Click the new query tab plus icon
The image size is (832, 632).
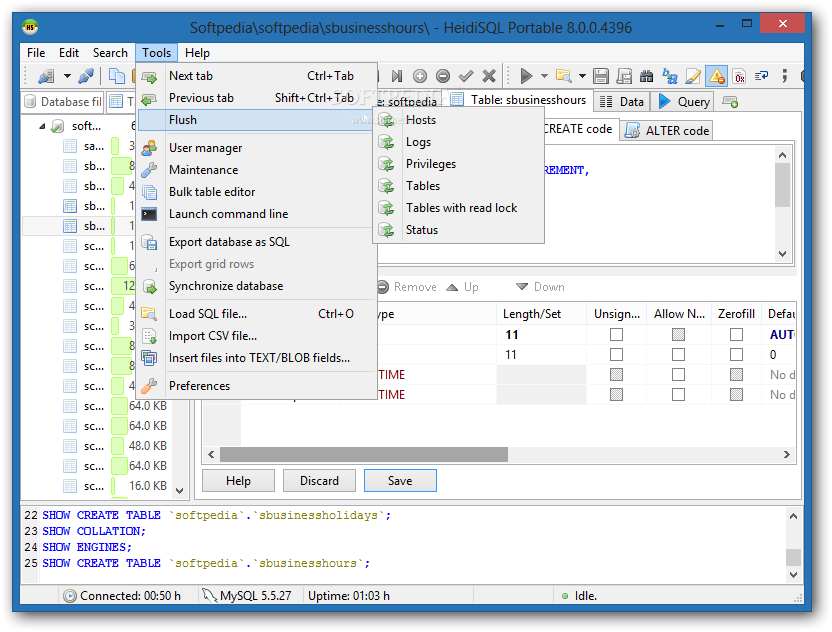730,102
